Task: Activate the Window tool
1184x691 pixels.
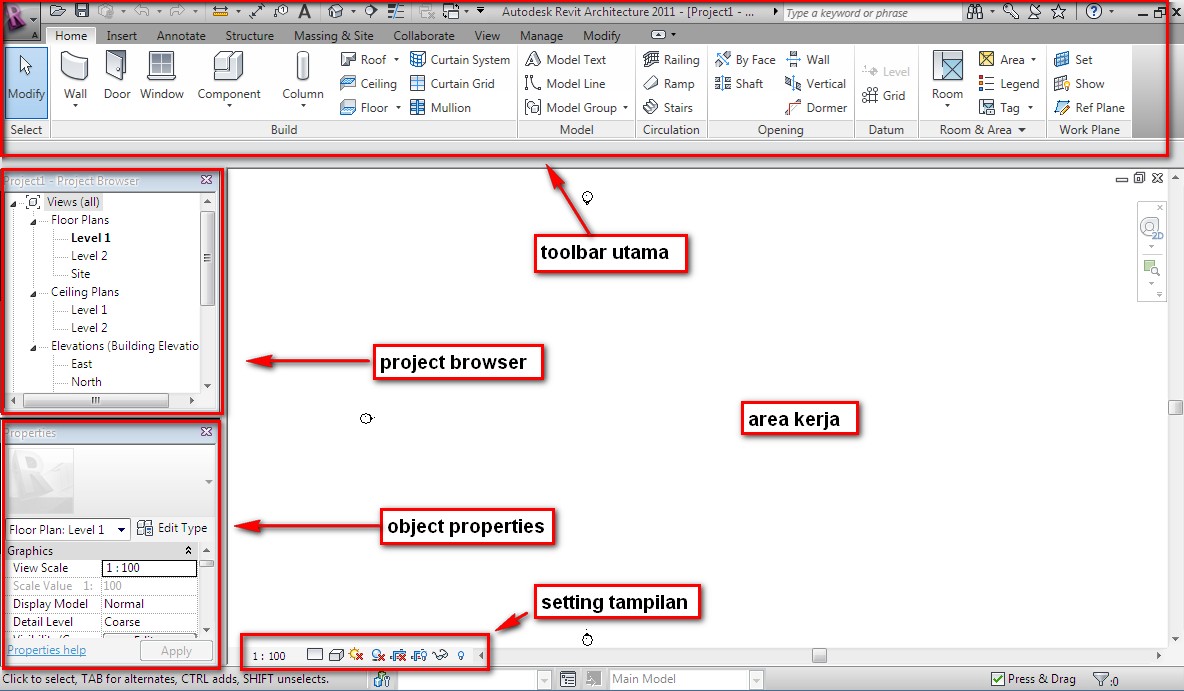Action: pos(162,76)
